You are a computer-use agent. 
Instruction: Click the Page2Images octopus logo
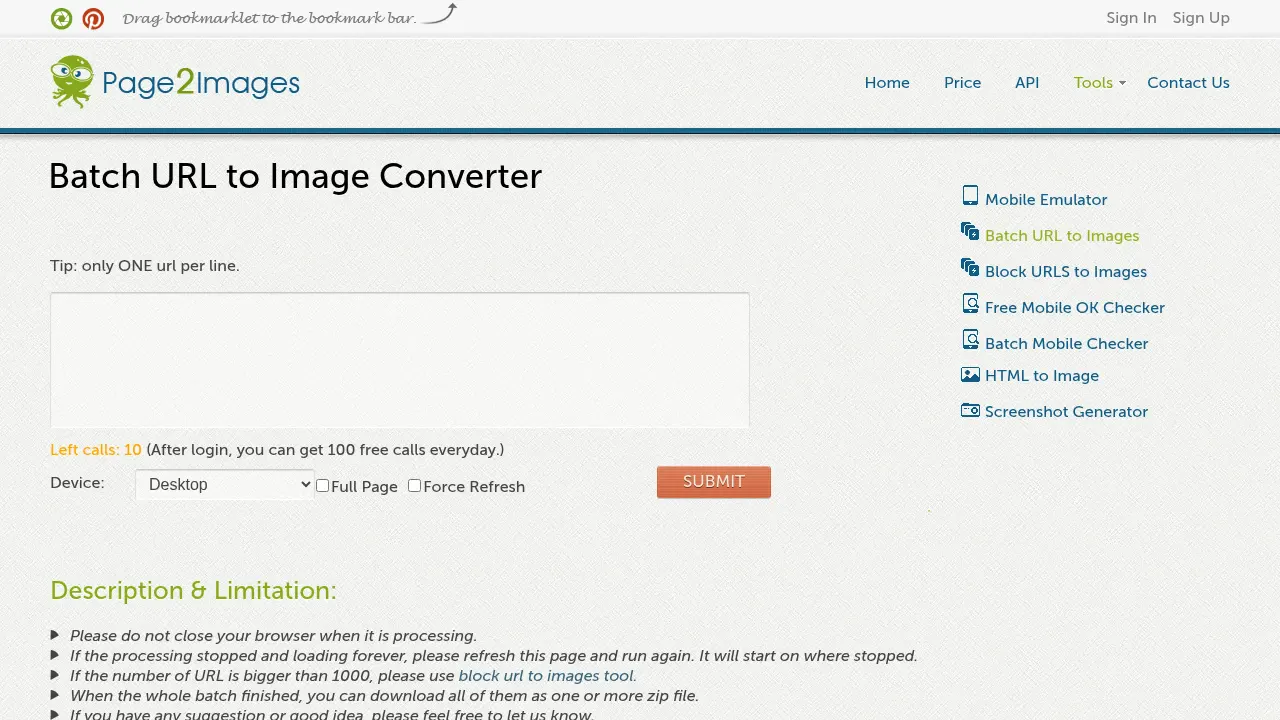tap(72, 82)
